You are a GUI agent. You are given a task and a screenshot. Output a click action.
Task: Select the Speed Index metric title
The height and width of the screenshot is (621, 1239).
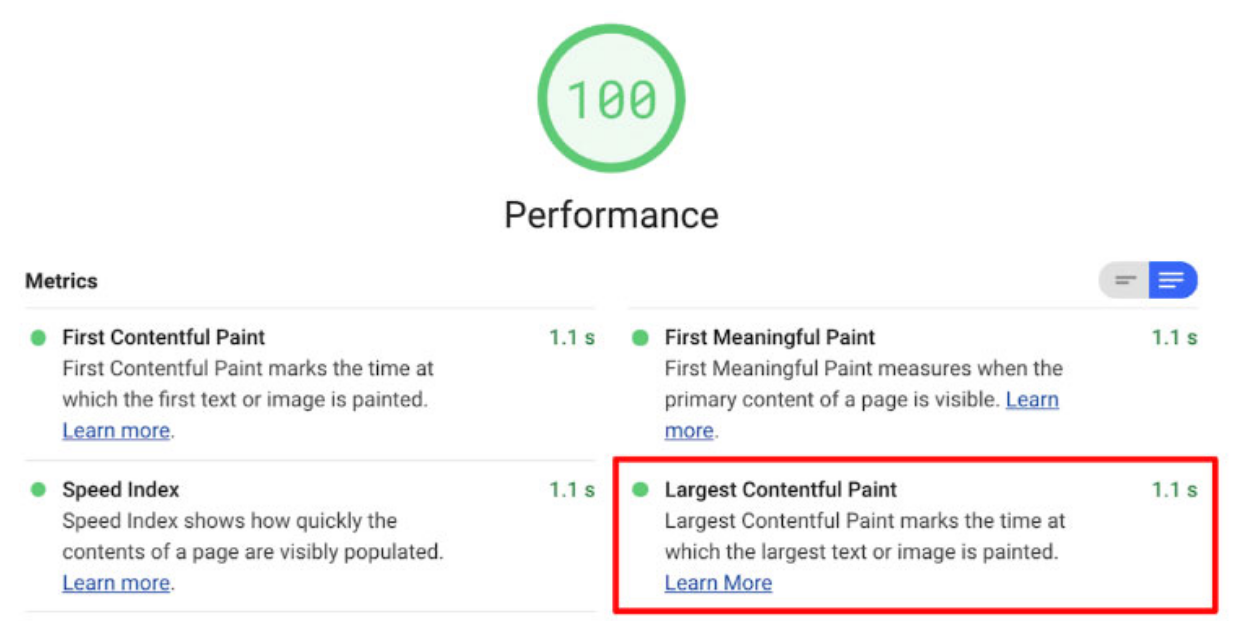[121, 490]
